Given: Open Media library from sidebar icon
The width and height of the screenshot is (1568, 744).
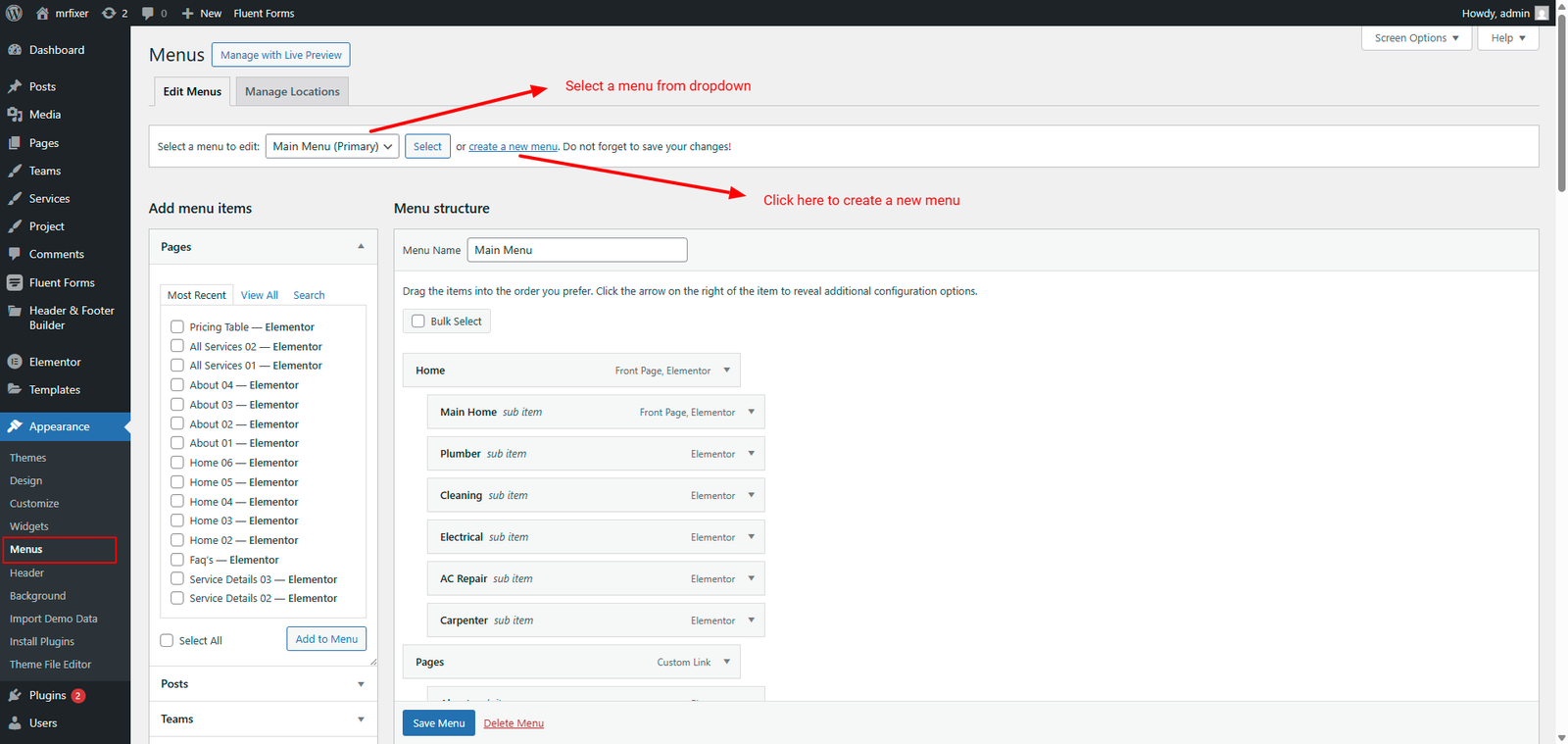Looking at the screenshot, I should pos(15,115).
